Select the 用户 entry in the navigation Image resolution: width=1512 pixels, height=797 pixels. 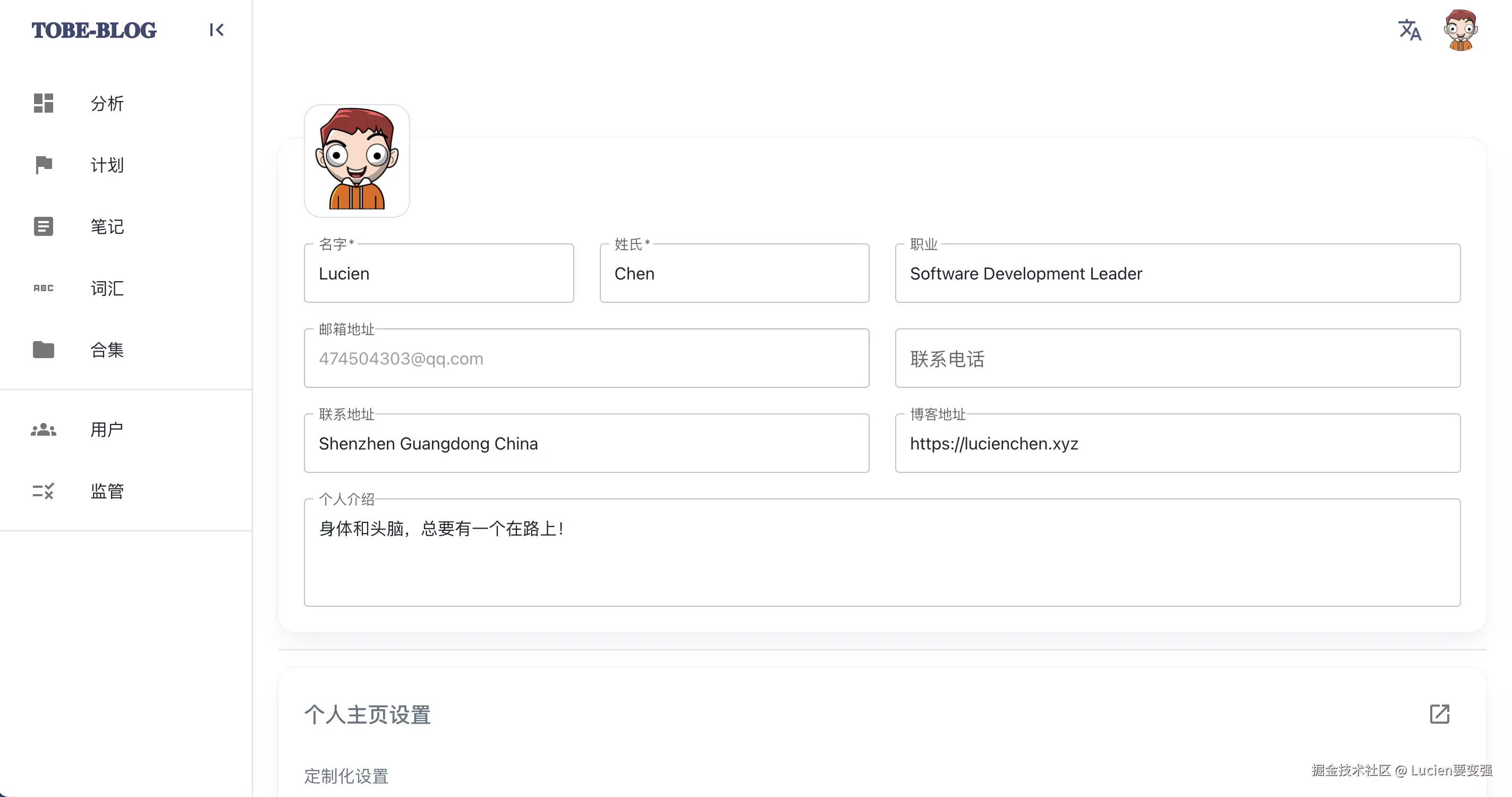106,429
